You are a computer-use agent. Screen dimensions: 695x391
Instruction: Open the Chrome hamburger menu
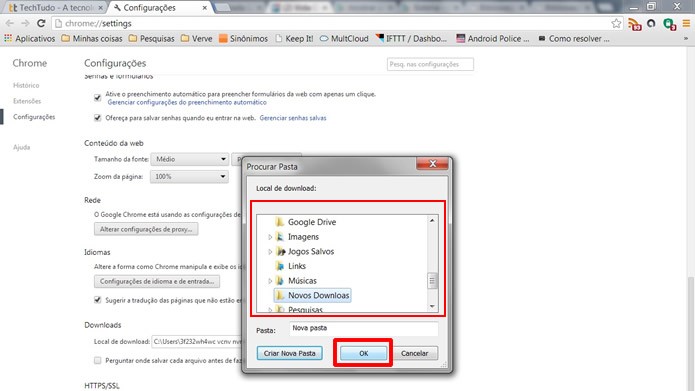[x=686, y=23]
